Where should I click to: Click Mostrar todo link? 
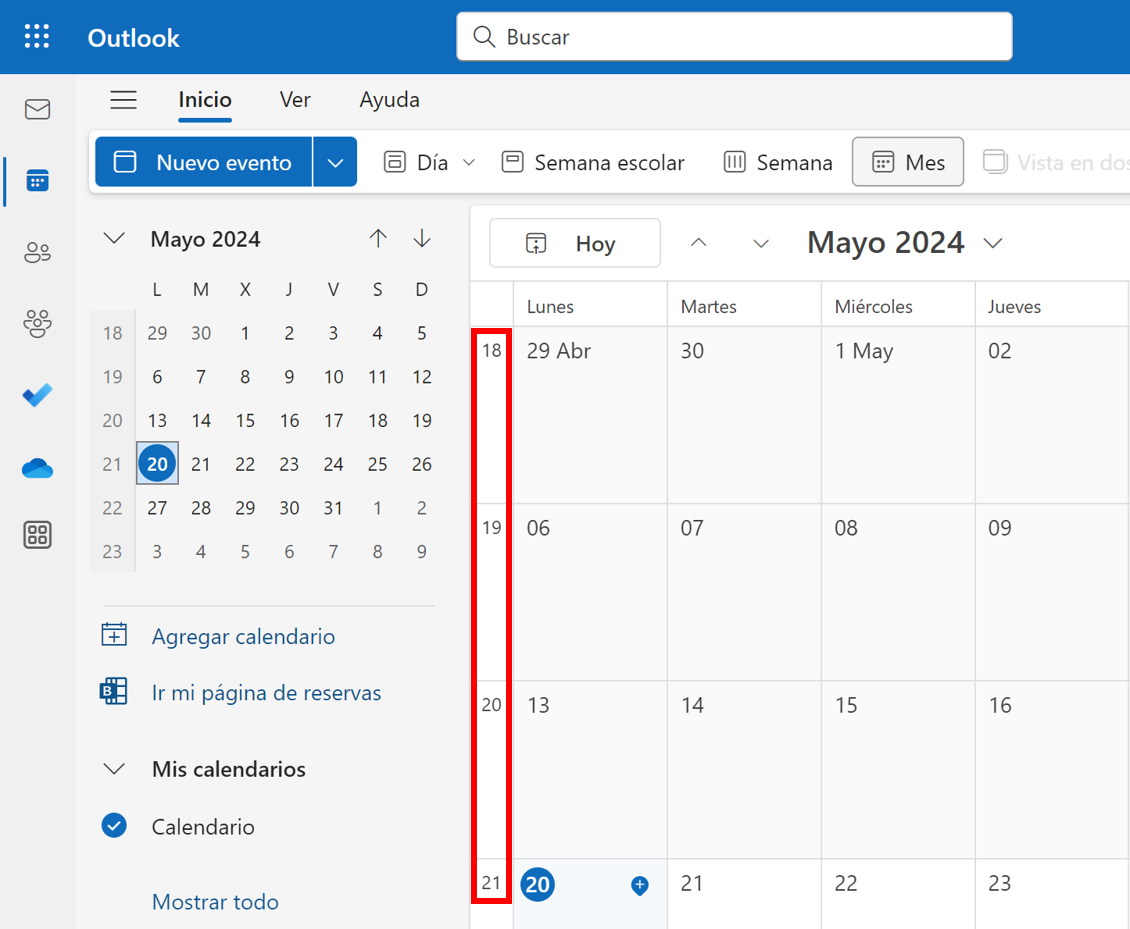pyautogui.click(x=215, y=902)
